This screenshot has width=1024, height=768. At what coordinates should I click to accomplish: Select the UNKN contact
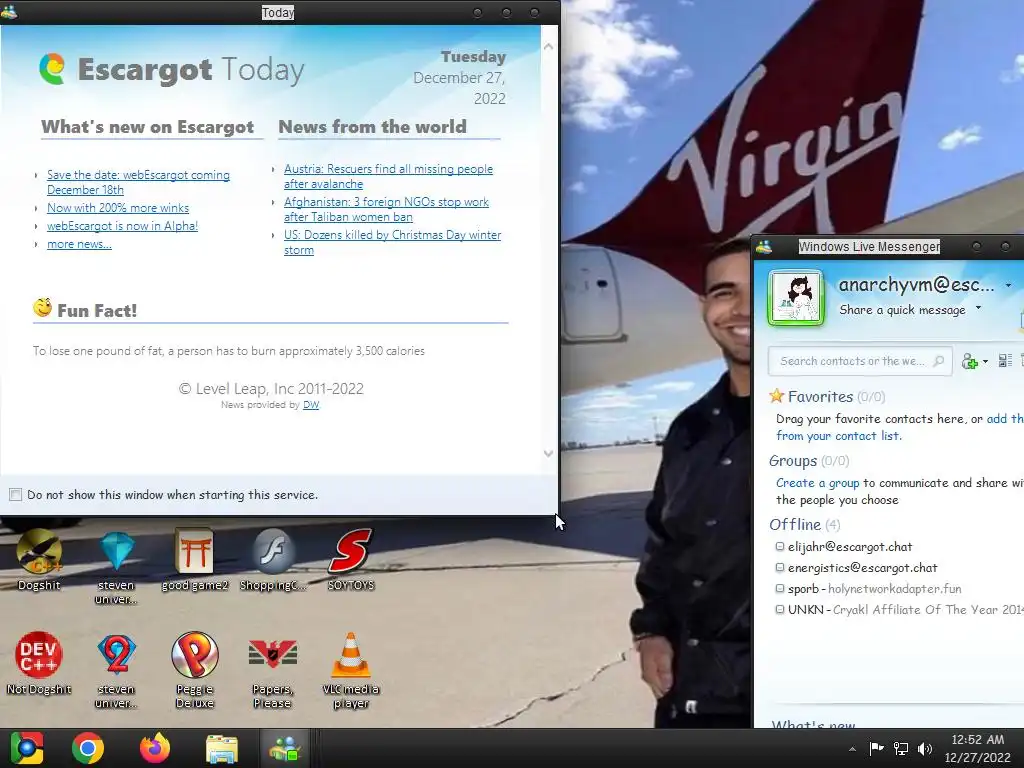899,609
